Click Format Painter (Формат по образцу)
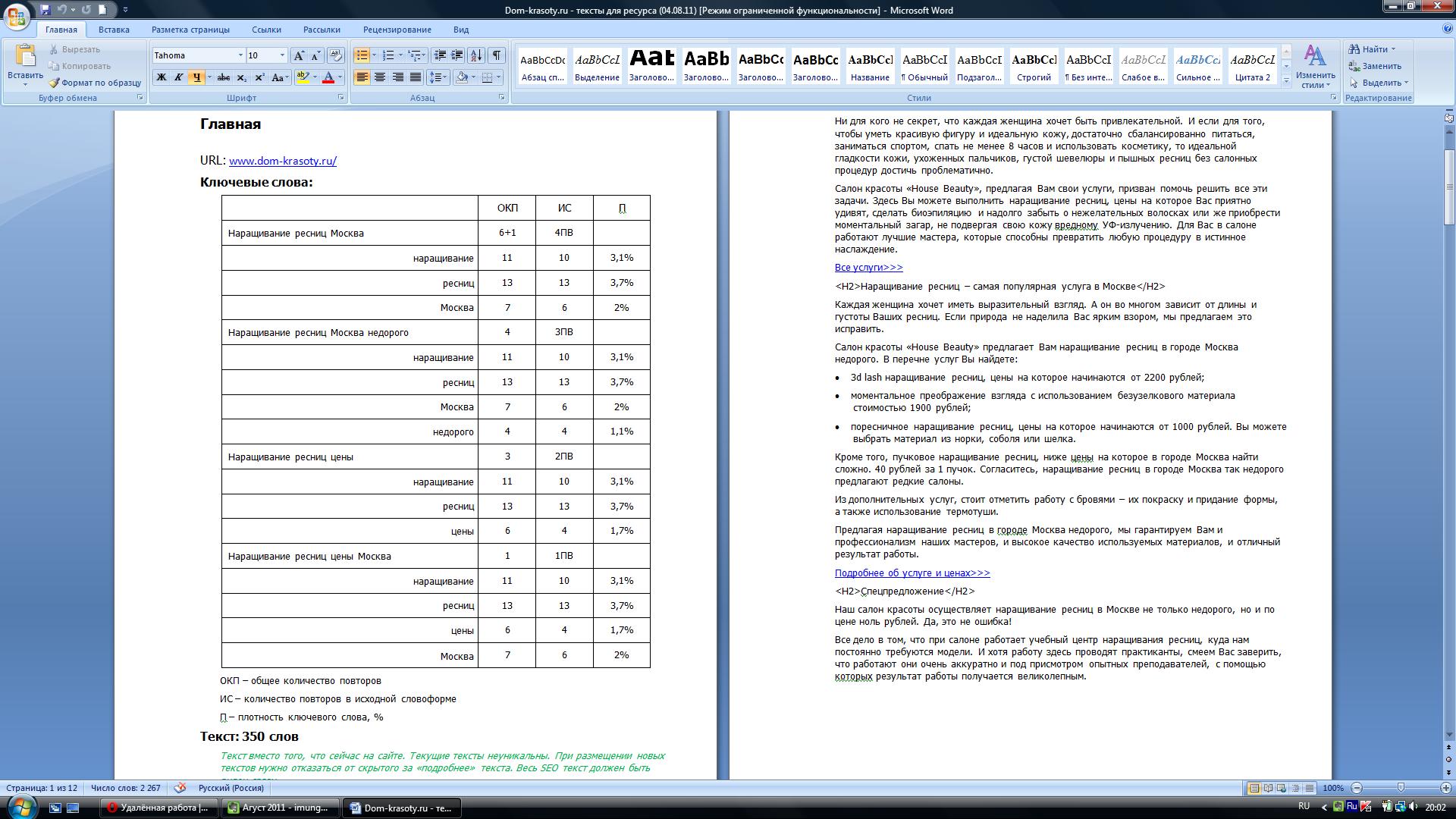The image size is (1456, 819). (95, 83)
